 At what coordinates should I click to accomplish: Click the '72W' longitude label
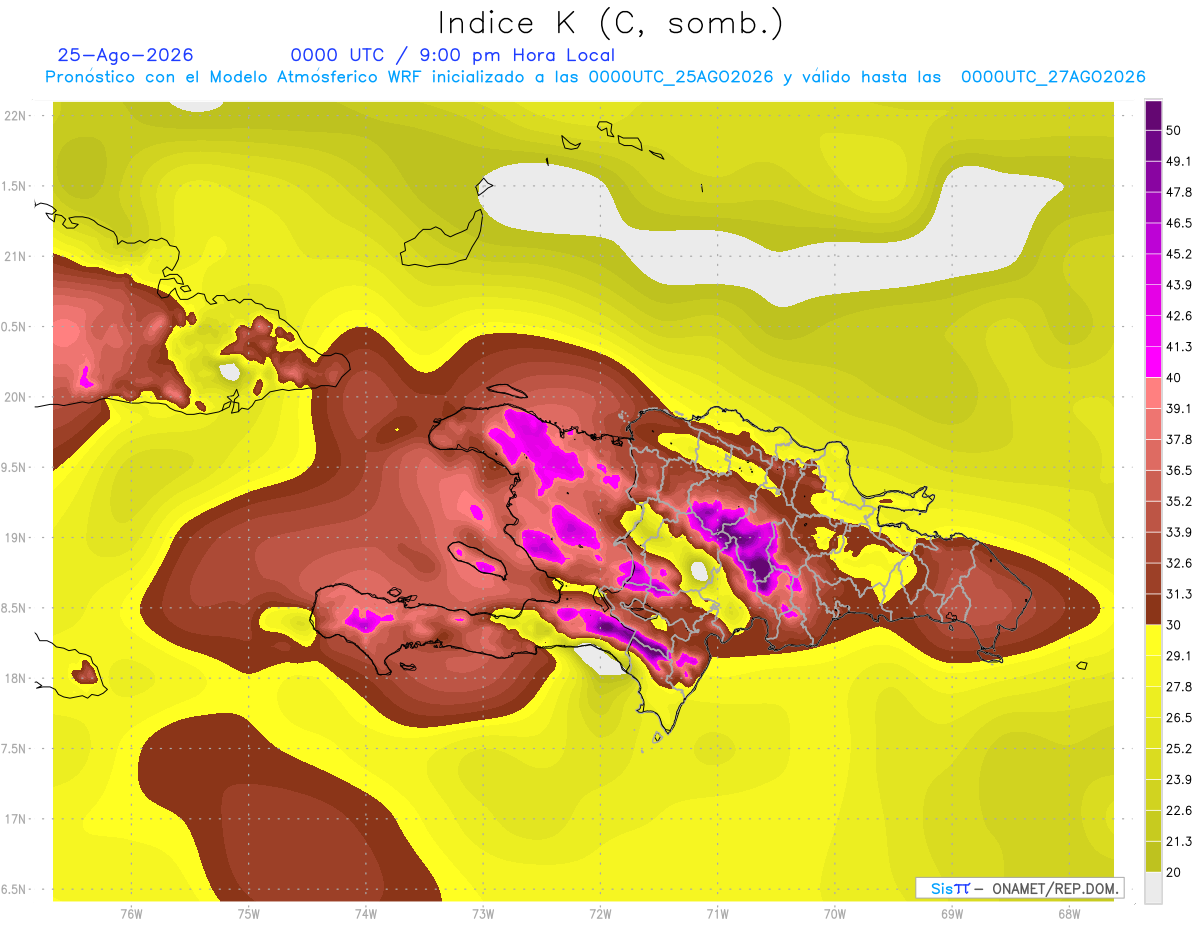(x=600, y=913)
